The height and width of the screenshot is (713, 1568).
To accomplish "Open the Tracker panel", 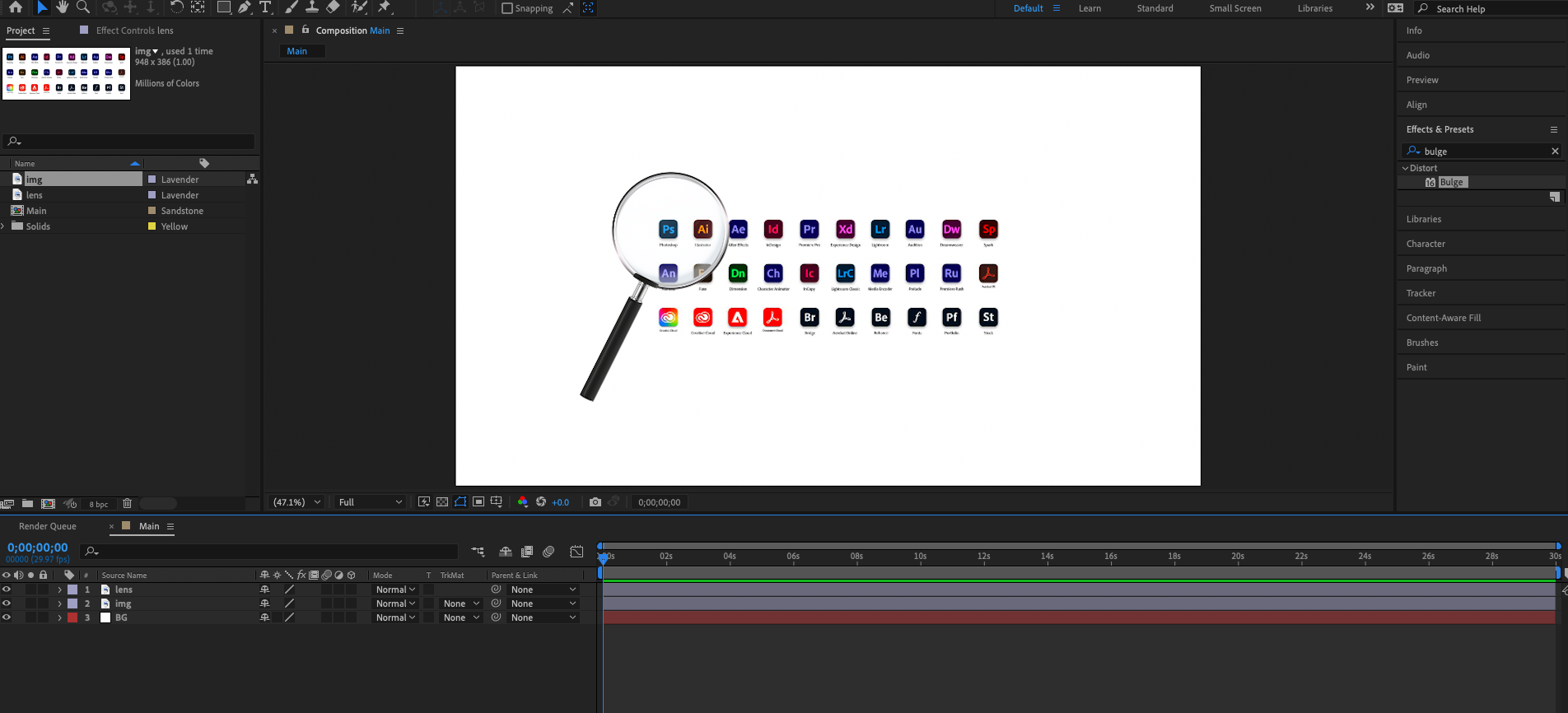I will [x=1421, y=293].
